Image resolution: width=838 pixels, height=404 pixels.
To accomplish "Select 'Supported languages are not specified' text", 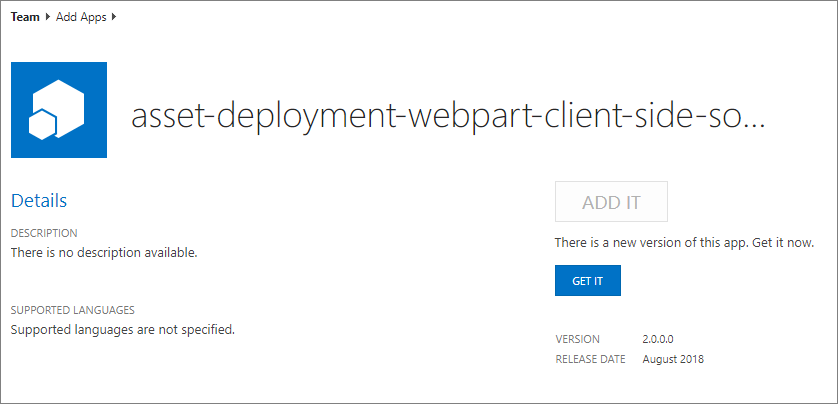I will [x=122, y=329].
